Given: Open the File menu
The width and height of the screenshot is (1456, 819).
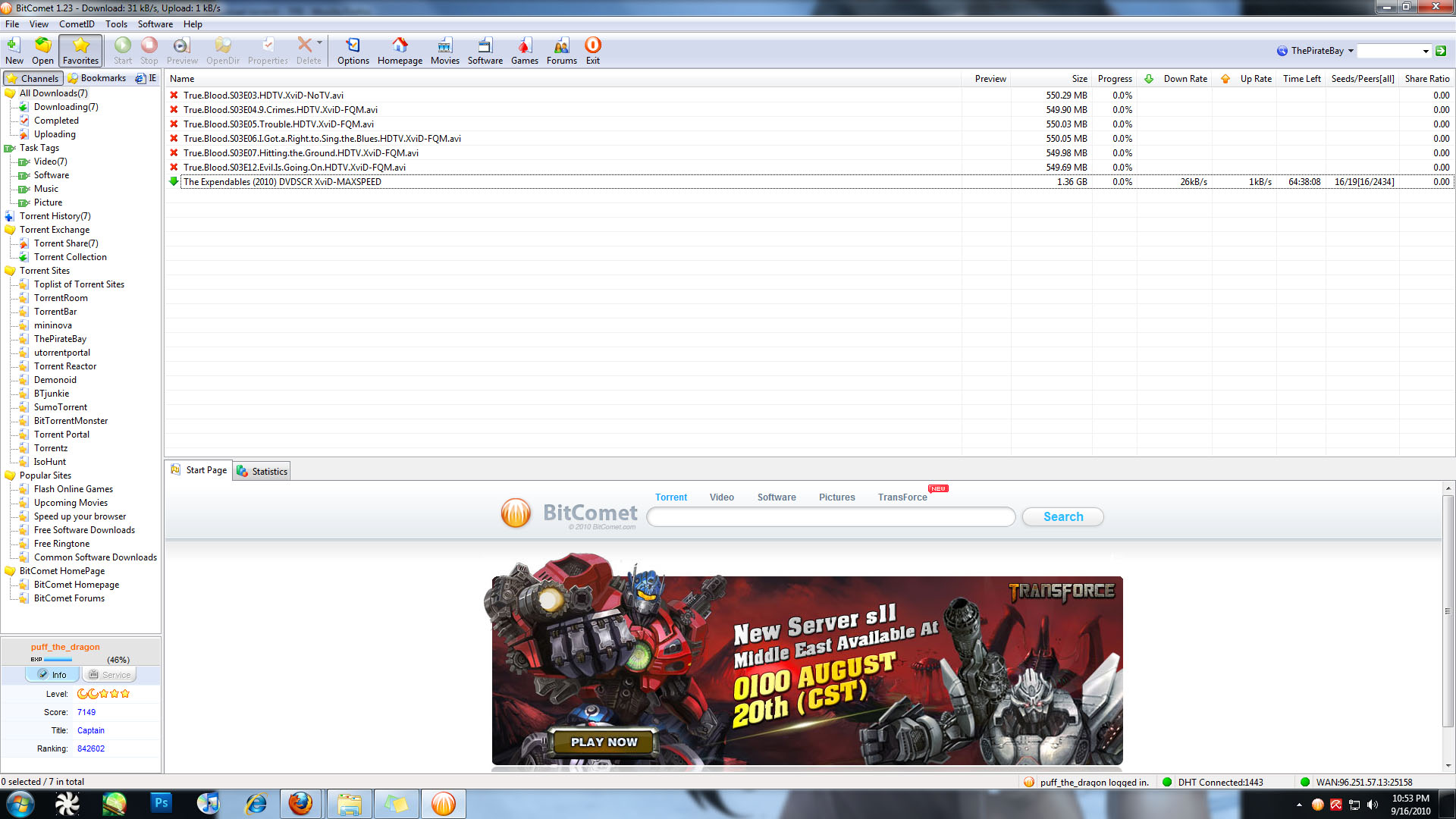Looking at the screenshot, I should click(12, 24).
